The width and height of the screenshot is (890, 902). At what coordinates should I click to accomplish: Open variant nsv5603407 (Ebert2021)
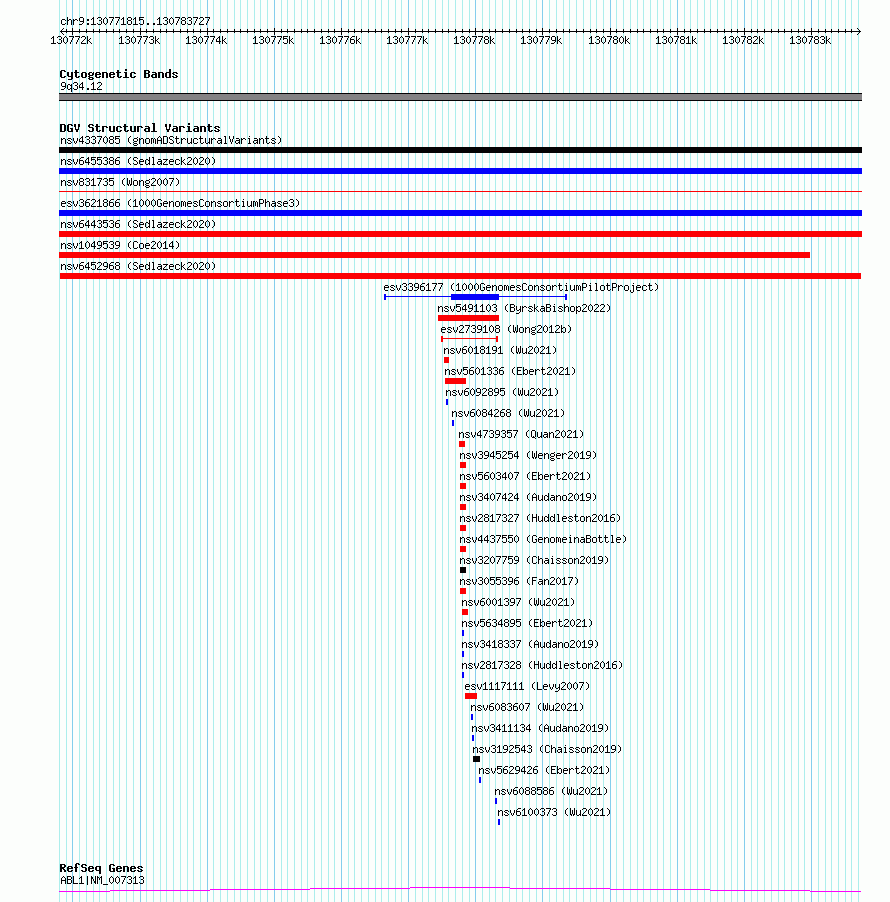click(x=525, y=476)
